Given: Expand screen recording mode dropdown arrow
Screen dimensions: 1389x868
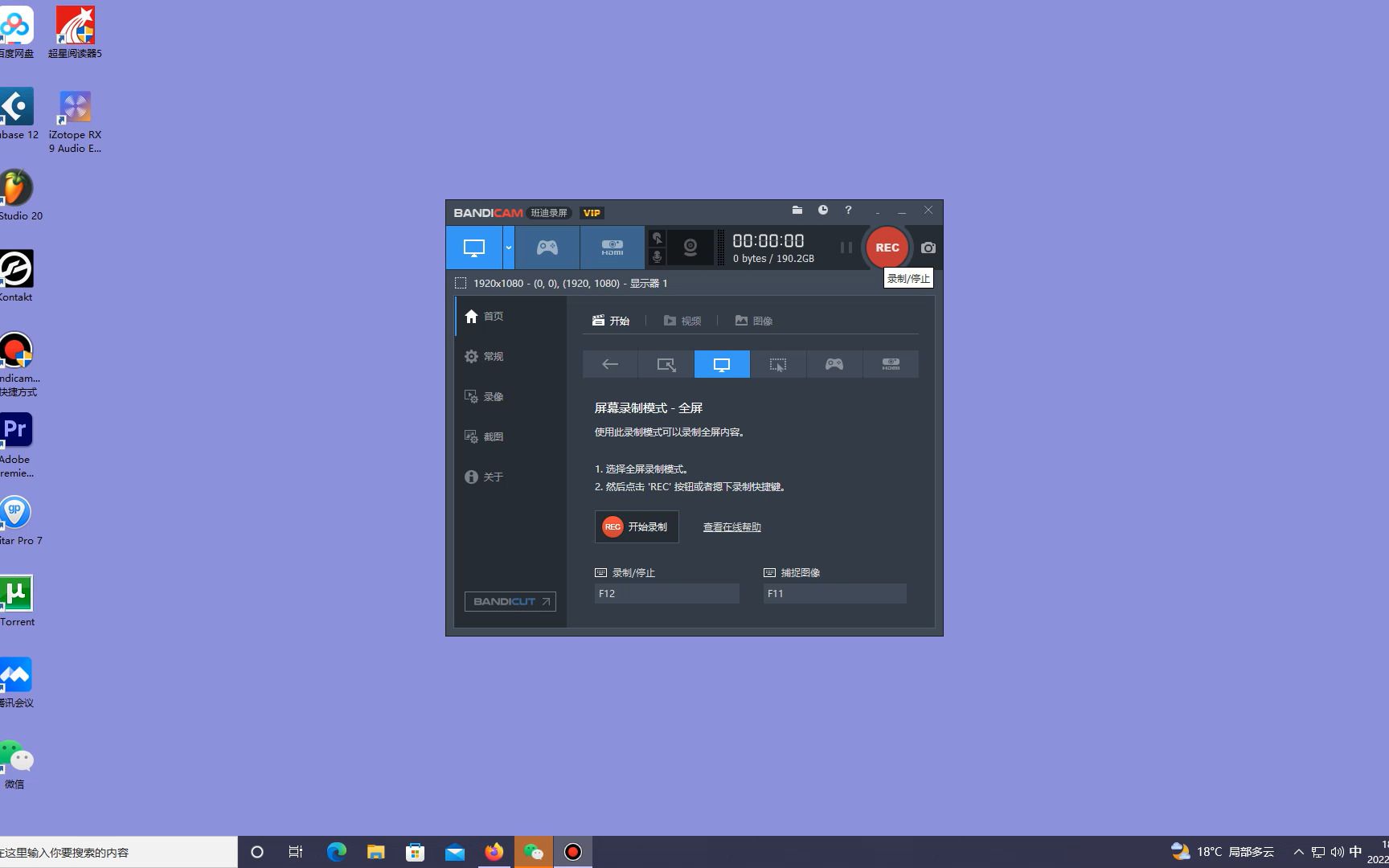Looking at the screenshot, I should [509, 248].
